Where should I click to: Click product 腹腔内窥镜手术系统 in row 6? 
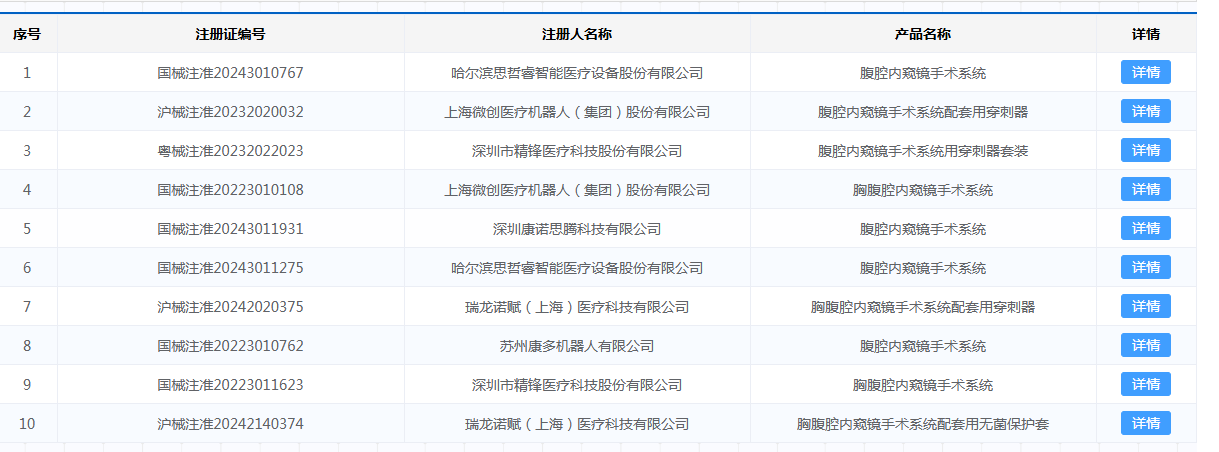click(x=923, y=268)
